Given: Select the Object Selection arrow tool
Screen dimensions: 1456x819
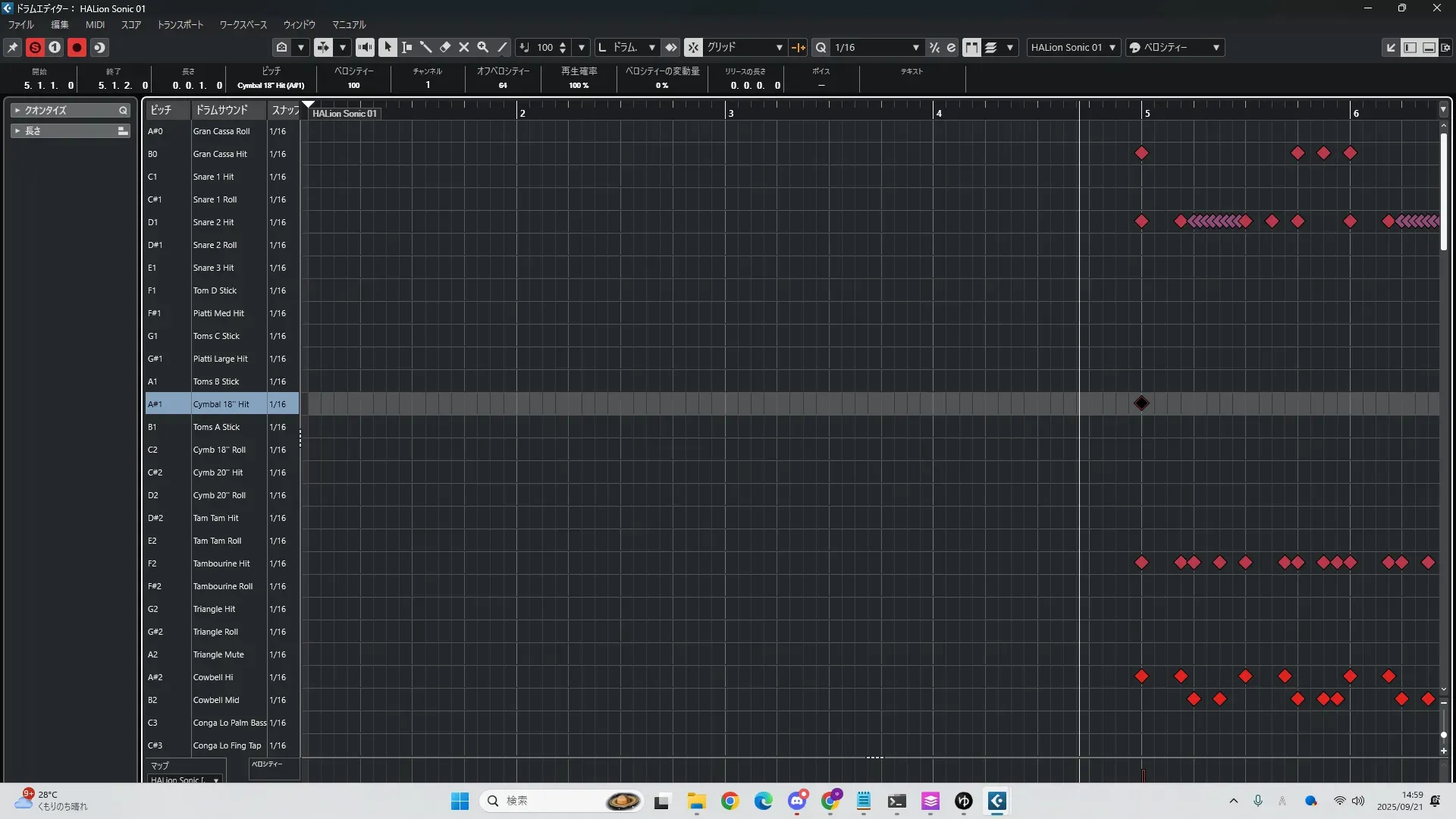Looking at the screenshot, I should click(x=388, y=47).
